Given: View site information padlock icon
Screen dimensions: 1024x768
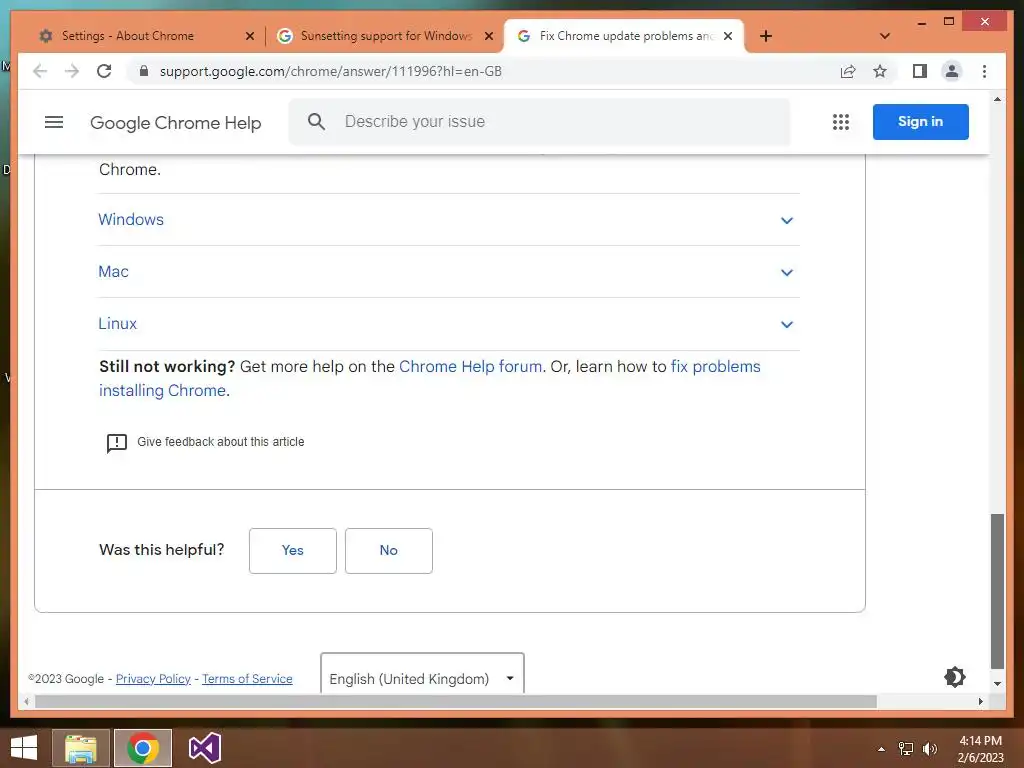Looking at the screenshot, I should click(144, 71).
